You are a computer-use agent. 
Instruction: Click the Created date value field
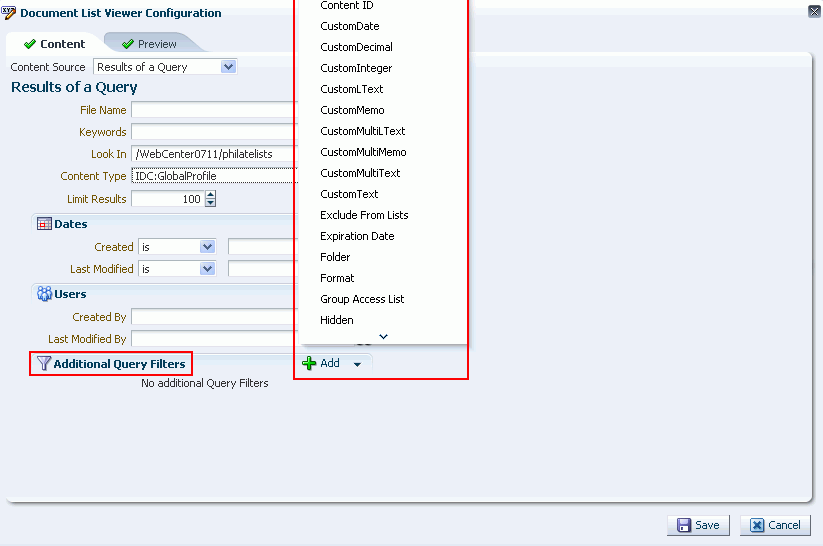click(x=263, y=247)
